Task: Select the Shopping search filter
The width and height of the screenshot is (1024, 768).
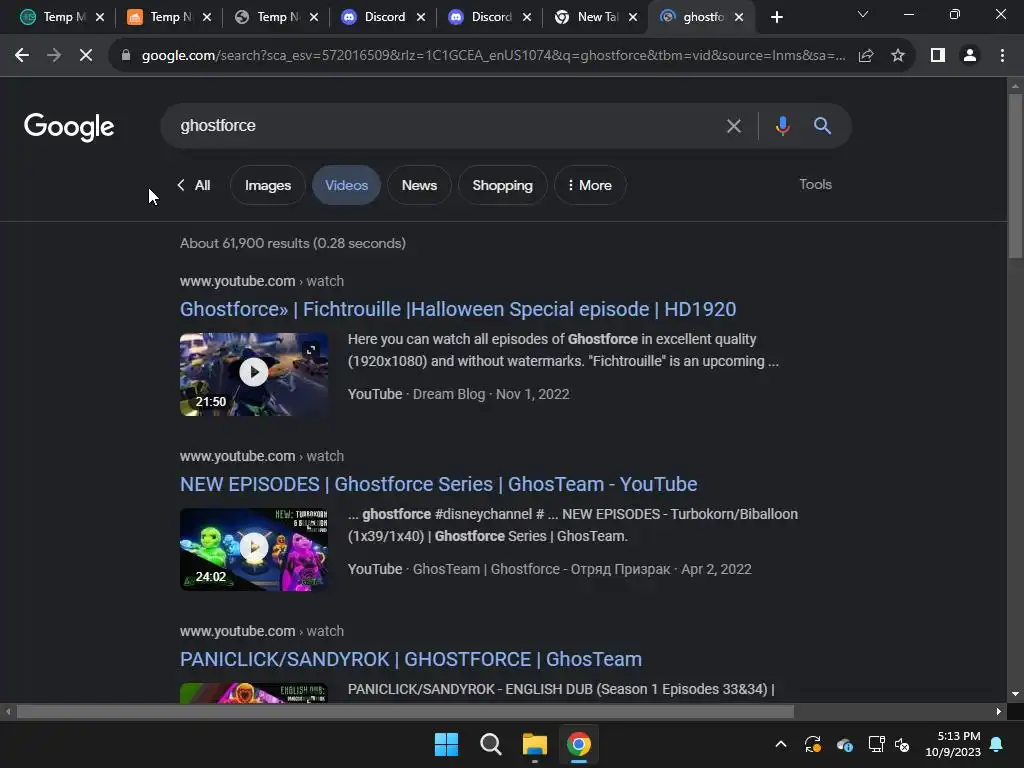Action: point(502,185)
